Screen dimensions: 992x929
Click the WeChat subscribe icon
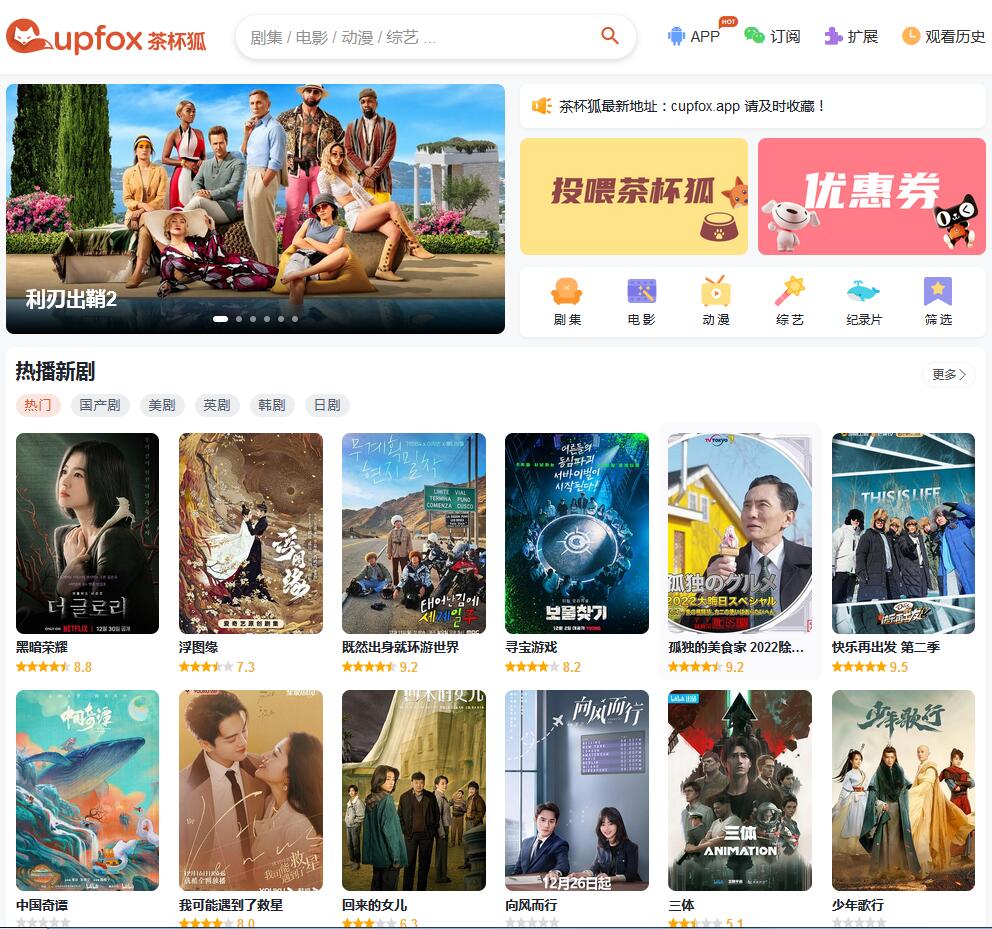pyautogui.click(x=754, y=36)
